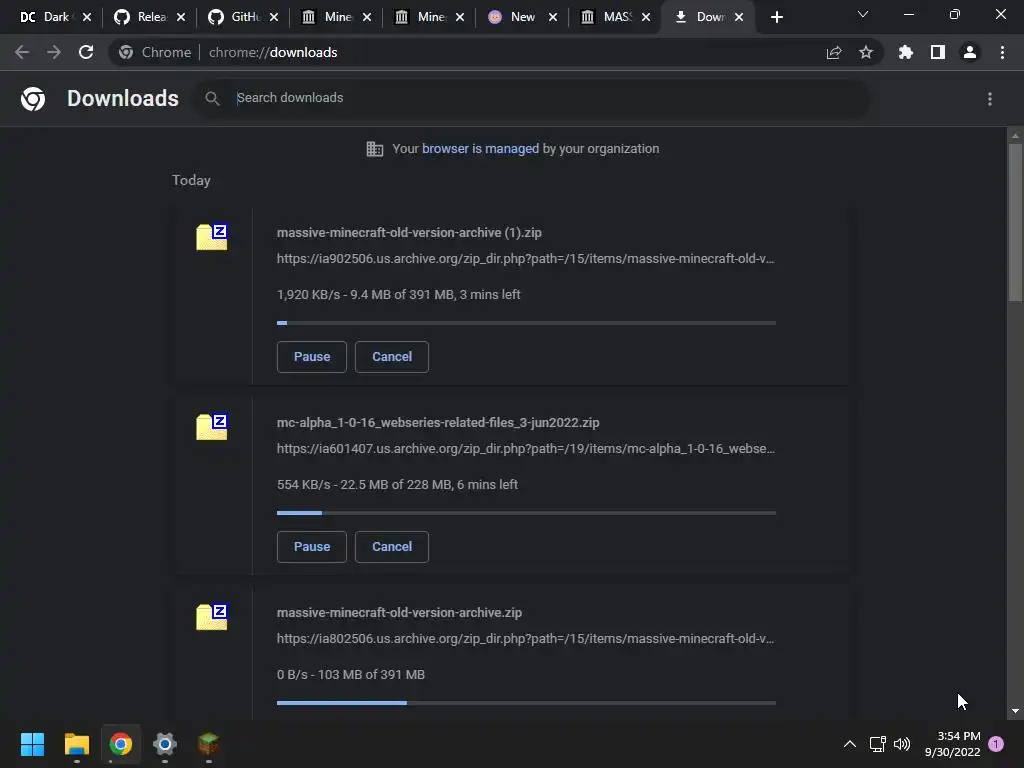Open the network status tray icon
The height and width of the screenshot is (768, 1024).
pos(877,744)
